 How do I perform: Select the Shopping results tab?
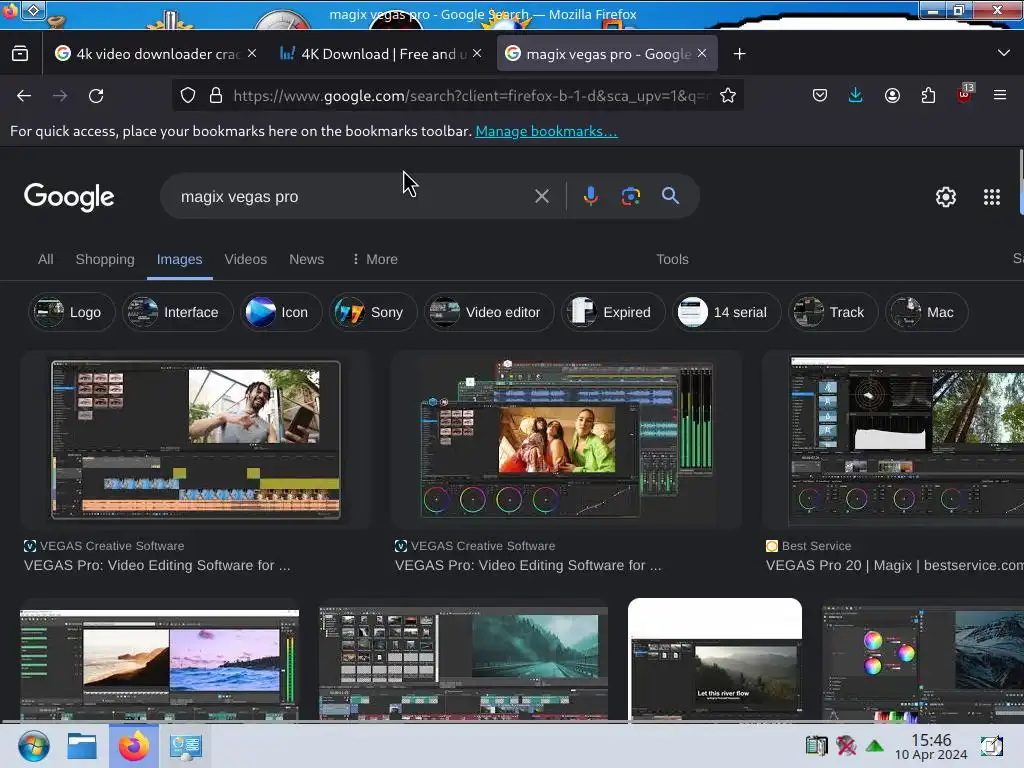[105, 259]
